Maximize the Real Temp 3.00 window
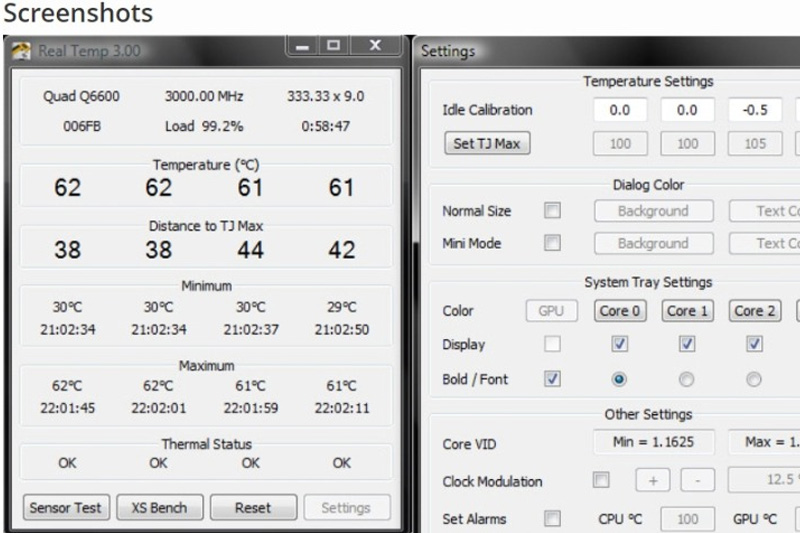This screenshot has width=800, height=533. (x=334, y=45)
